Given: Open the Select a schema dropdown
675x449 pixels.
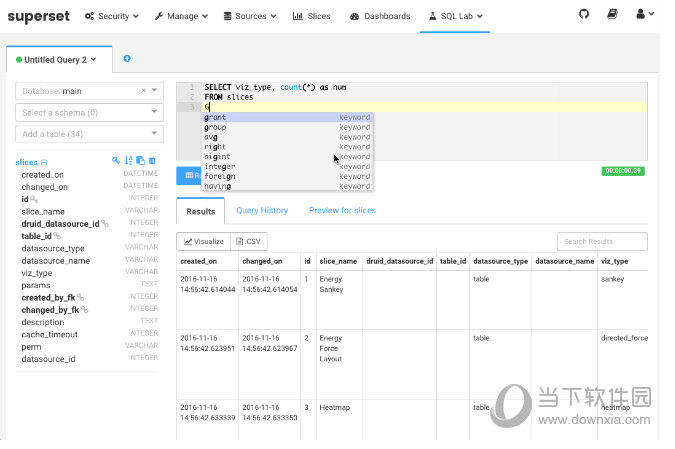Looking at the screenshot, I should [90, 112].
